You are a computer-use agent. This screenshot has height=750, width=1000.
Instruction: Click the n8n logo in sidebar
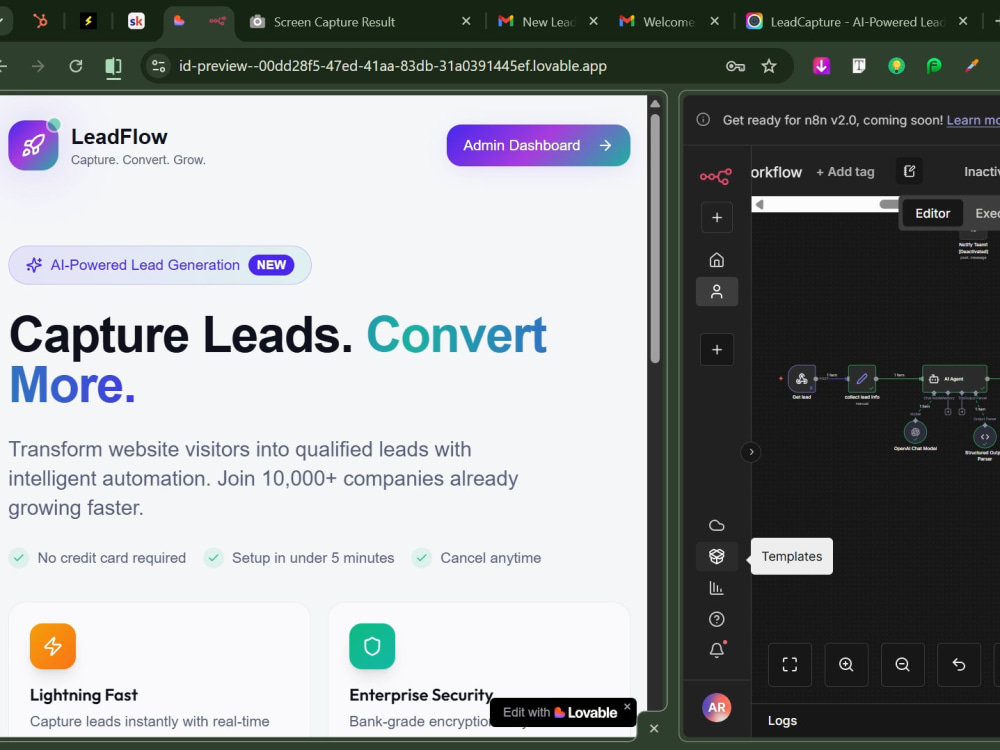pyautogui.click(x=716, y=177)
